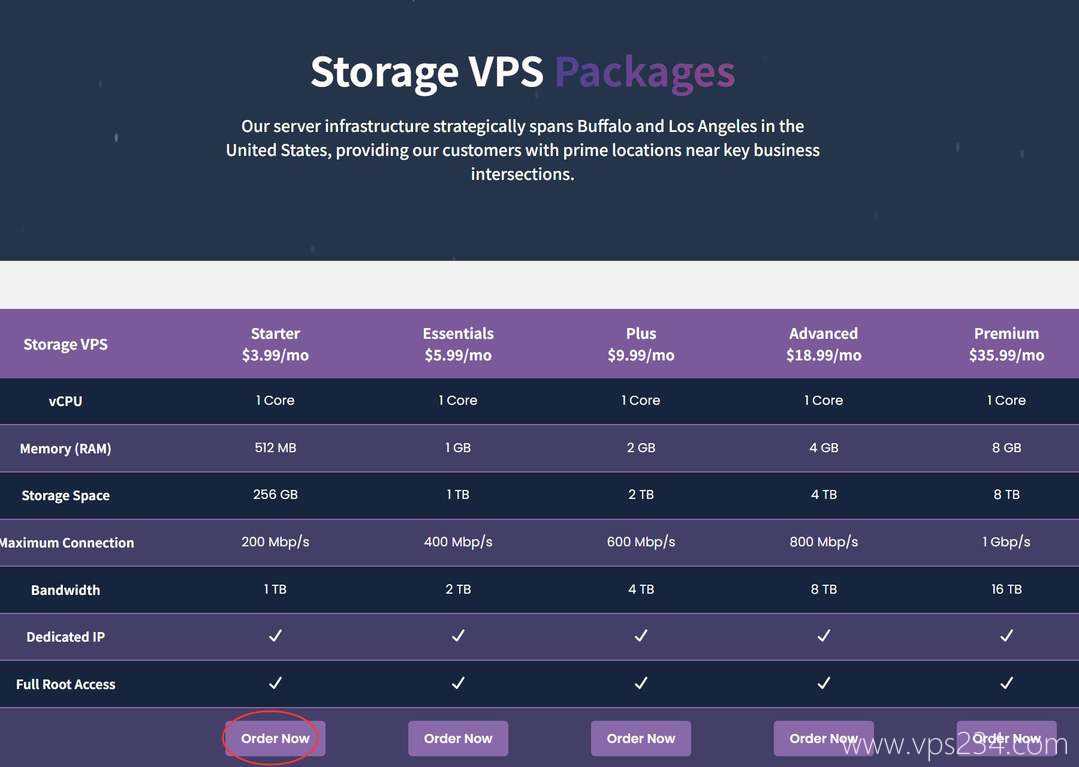Viewport: 1079px width, 767px height.
Task: Click Advanced plan's Dedicated IP checkmark
Action: tap(824, 636)
